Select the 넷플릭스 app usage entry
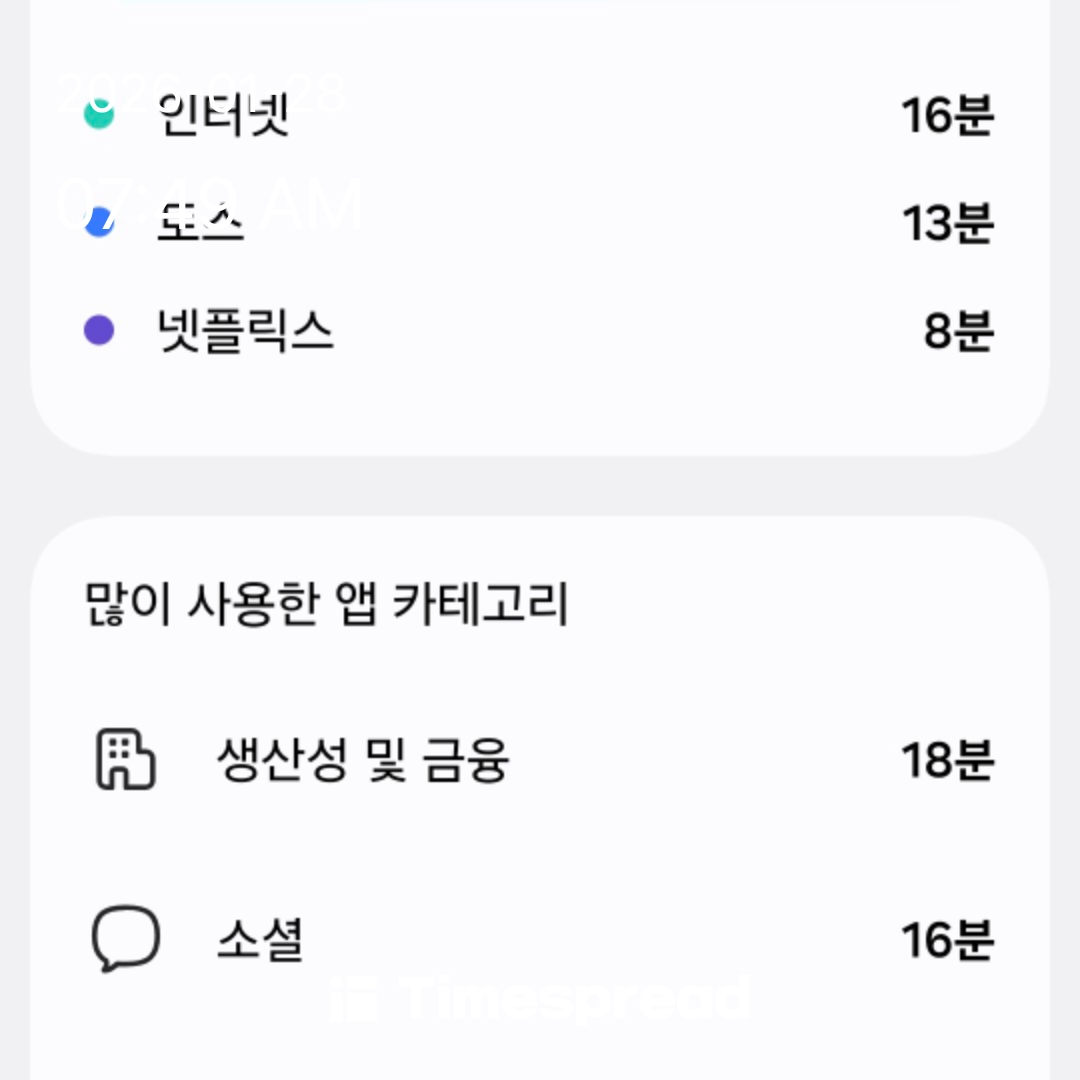Screen dimensions: 1080x1080 pyautogui.click(x=246, y=331)
